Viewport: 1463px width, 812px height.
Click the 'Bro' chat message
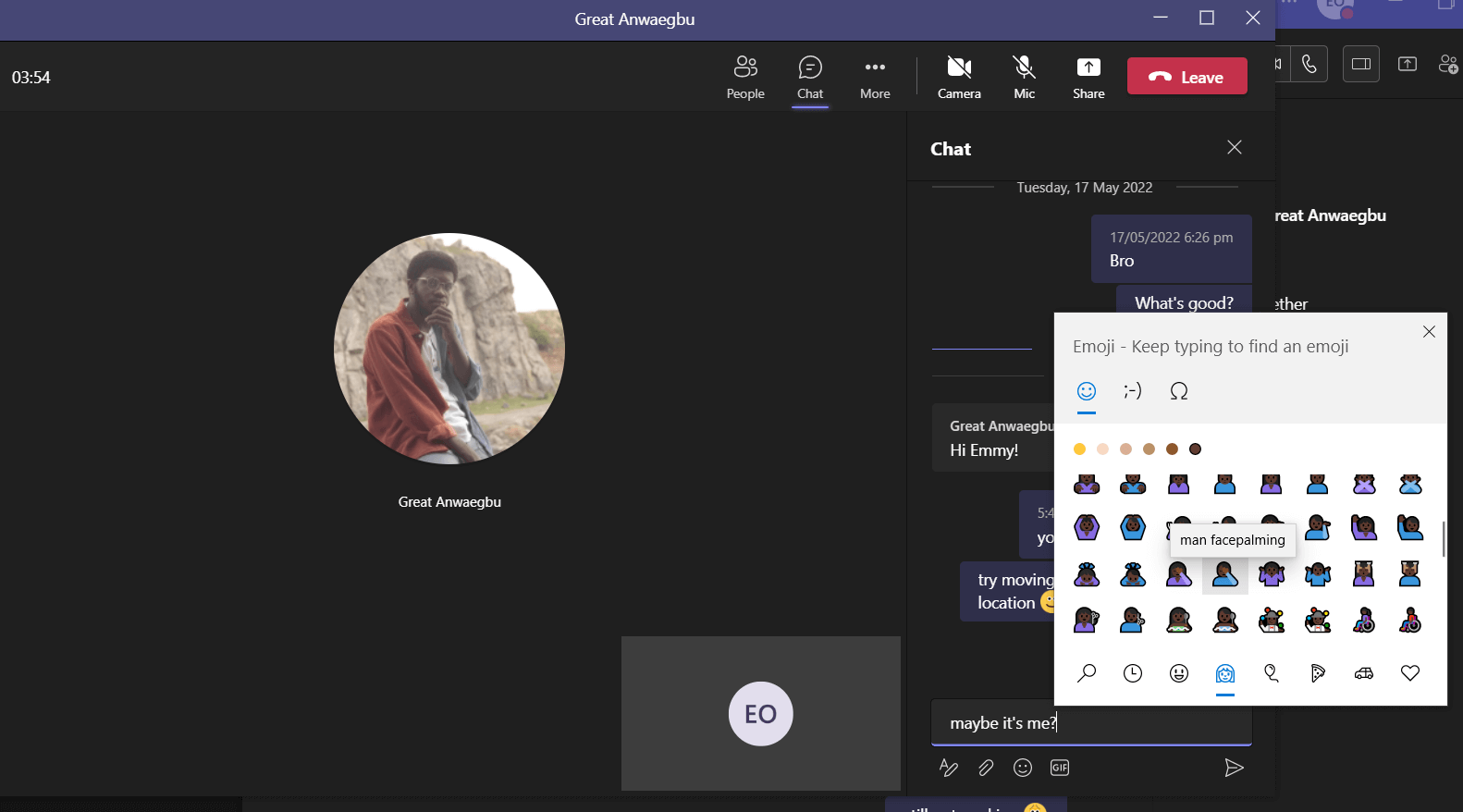[x=1172, y=249]
